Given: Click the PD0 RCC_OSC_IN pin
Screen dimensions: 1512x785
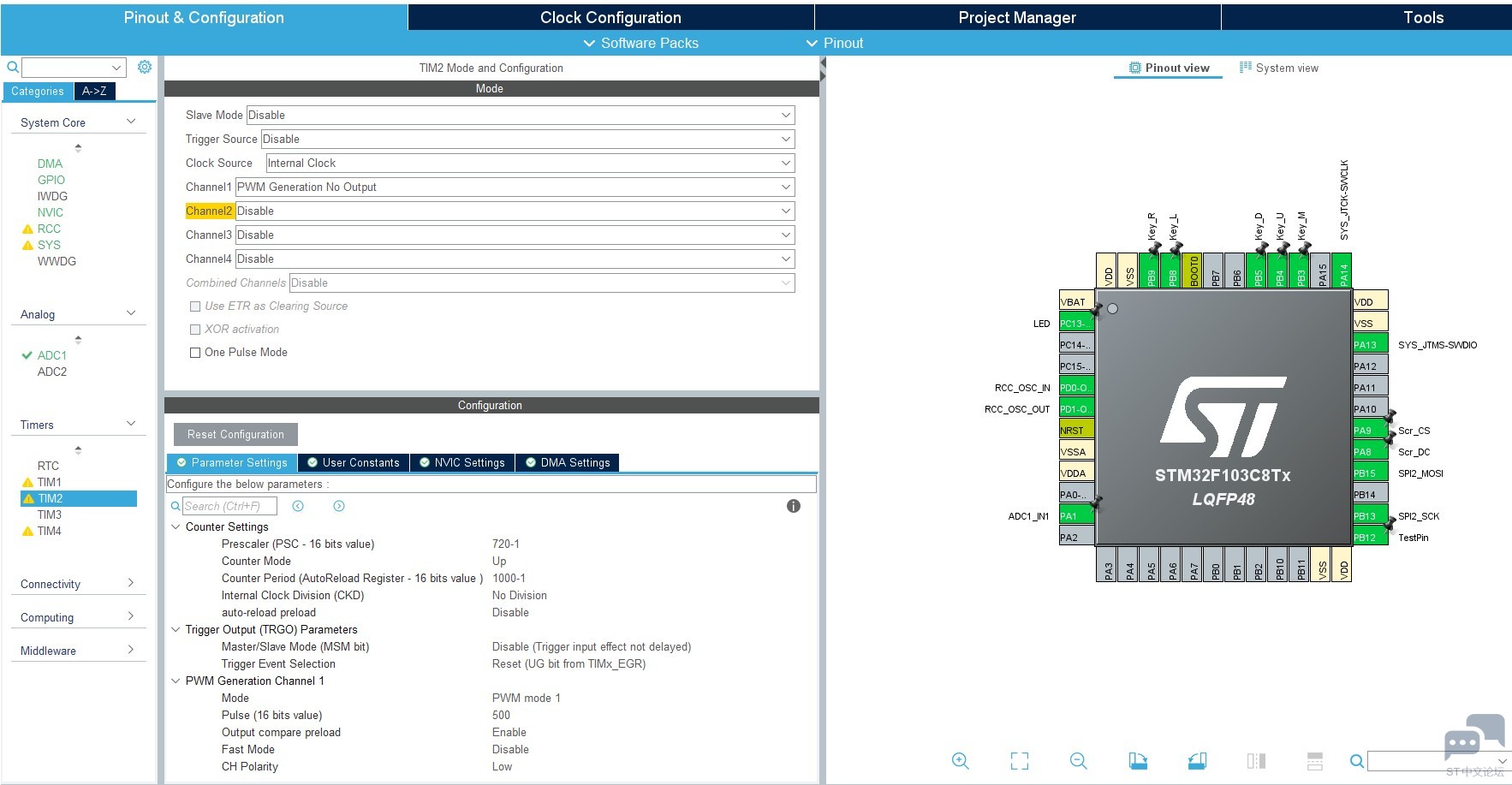Looking at the screenshot, I should click(1076, 387).
